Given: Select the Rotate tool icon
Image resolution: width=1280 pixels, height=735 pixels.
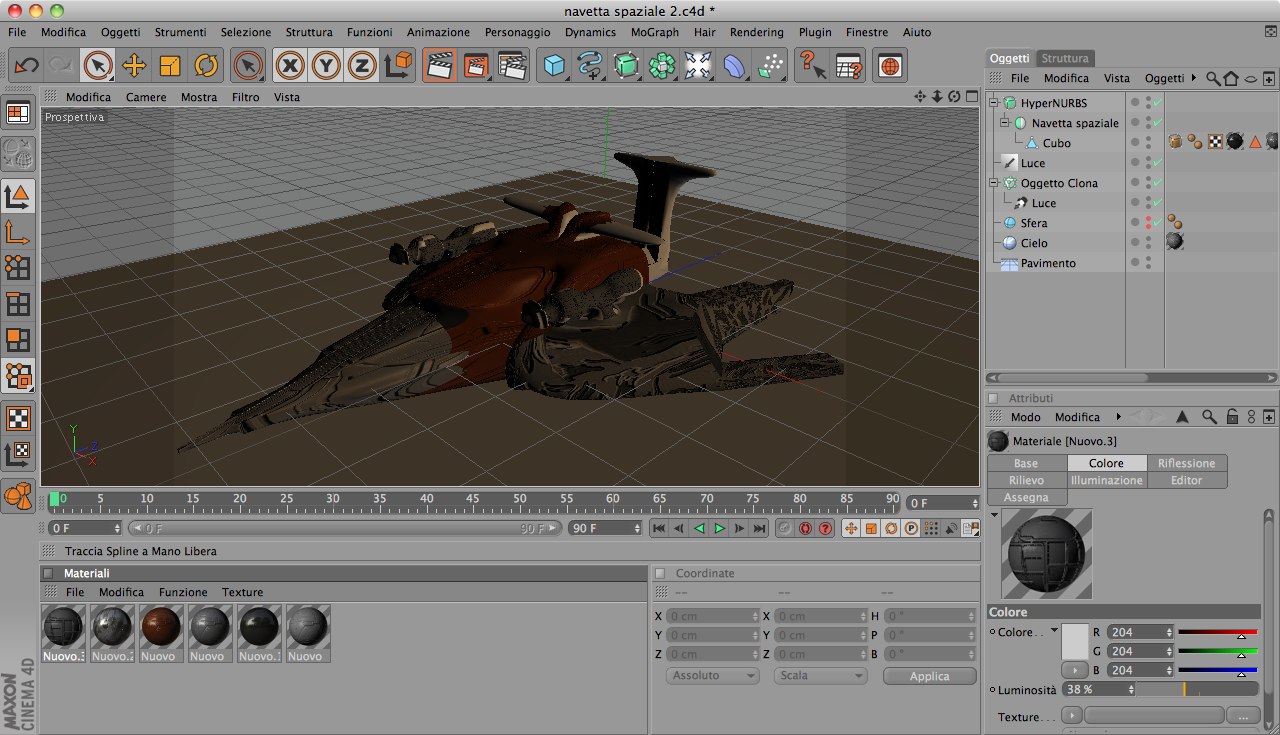Looking at the screenshot, I should (x=206, y=66).
